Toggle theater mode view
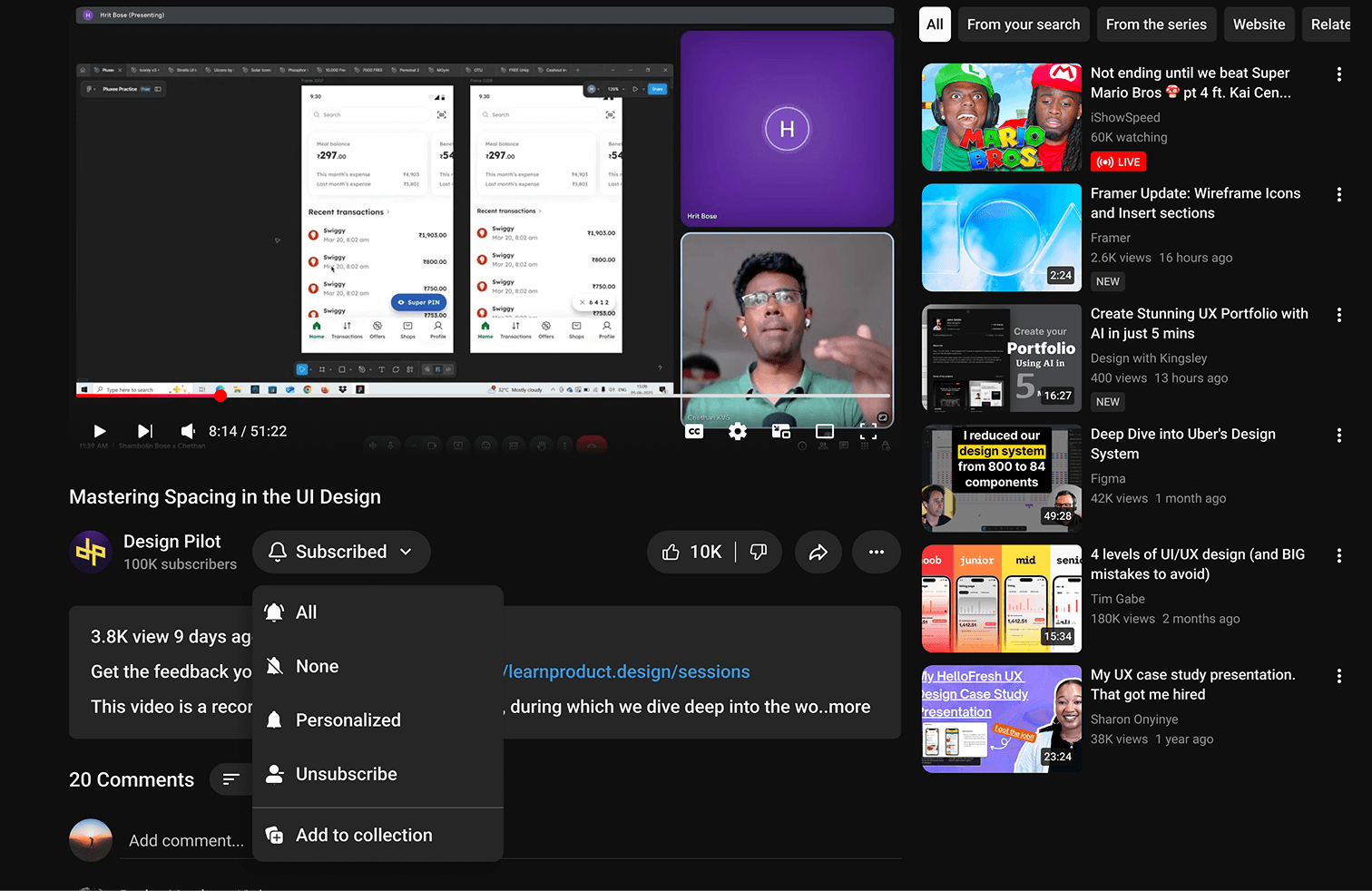 (825, 432)
